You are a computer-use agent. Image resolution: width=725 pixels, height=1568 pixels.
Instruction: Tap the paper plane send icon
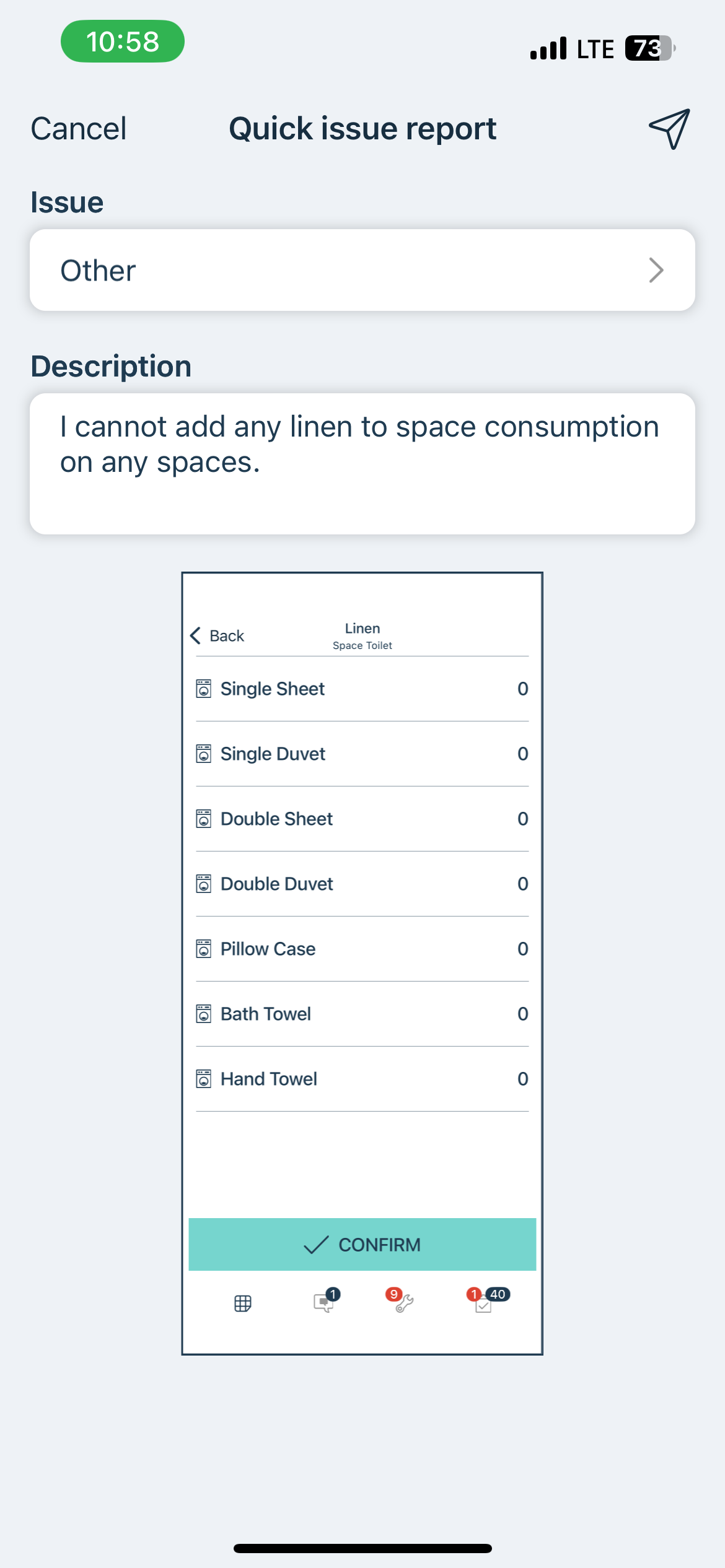click(x=669, y=129)
